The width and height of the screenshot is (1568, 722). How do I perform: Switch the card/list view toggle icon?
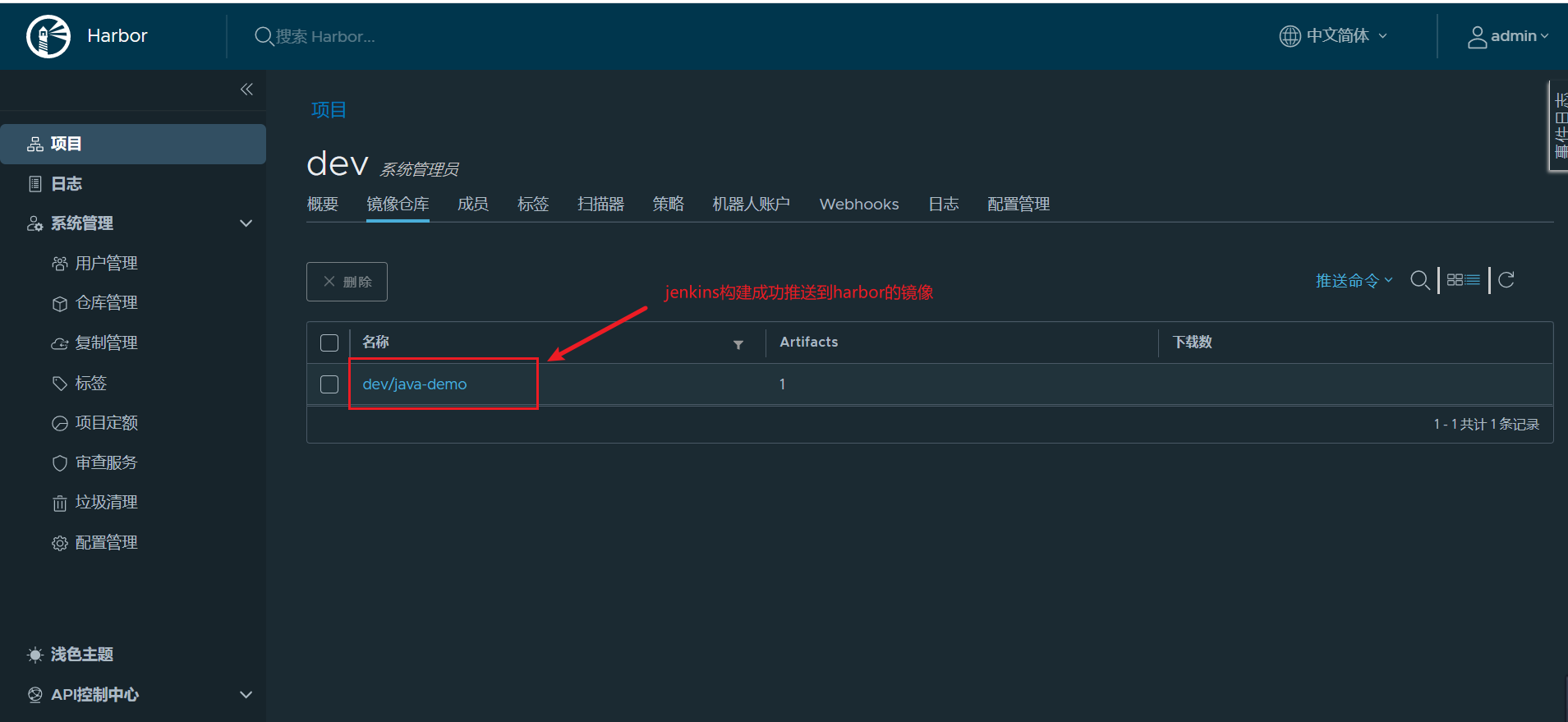pos(1464,280)
